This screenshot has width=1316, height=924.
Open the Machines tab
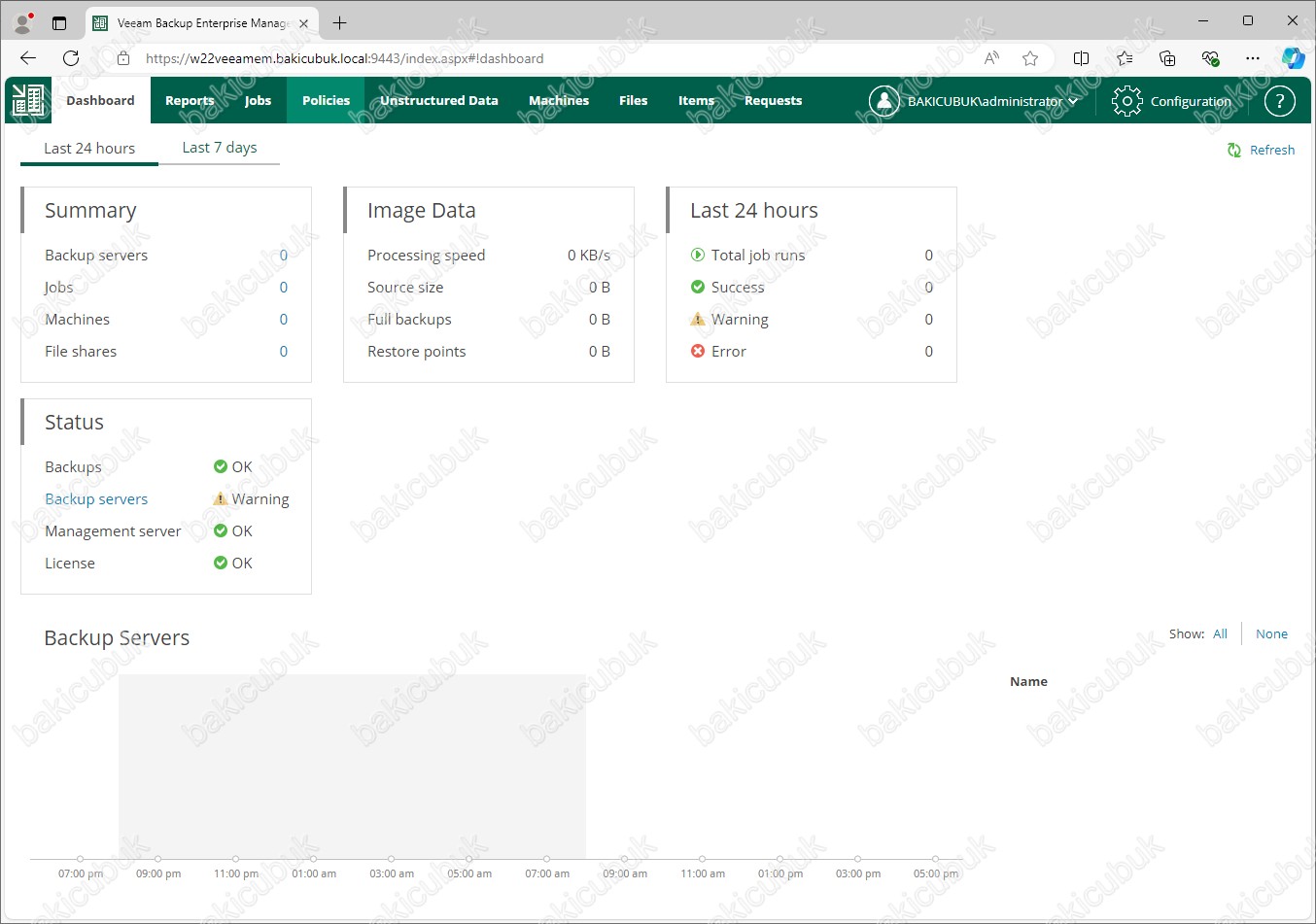pyautogui.click(x=559, y=100)
